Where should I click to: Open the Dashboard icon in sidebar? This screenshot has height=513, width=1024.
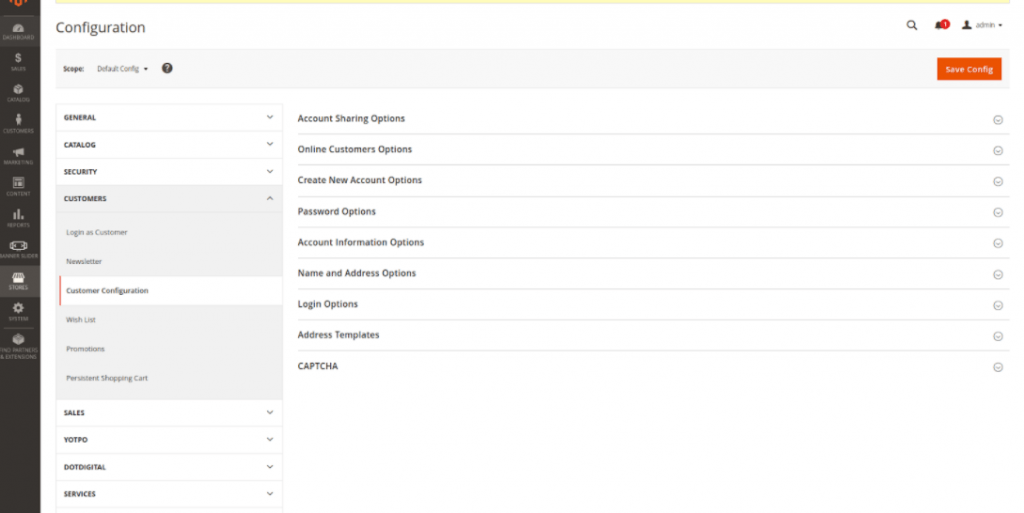(x=19, y=30)
